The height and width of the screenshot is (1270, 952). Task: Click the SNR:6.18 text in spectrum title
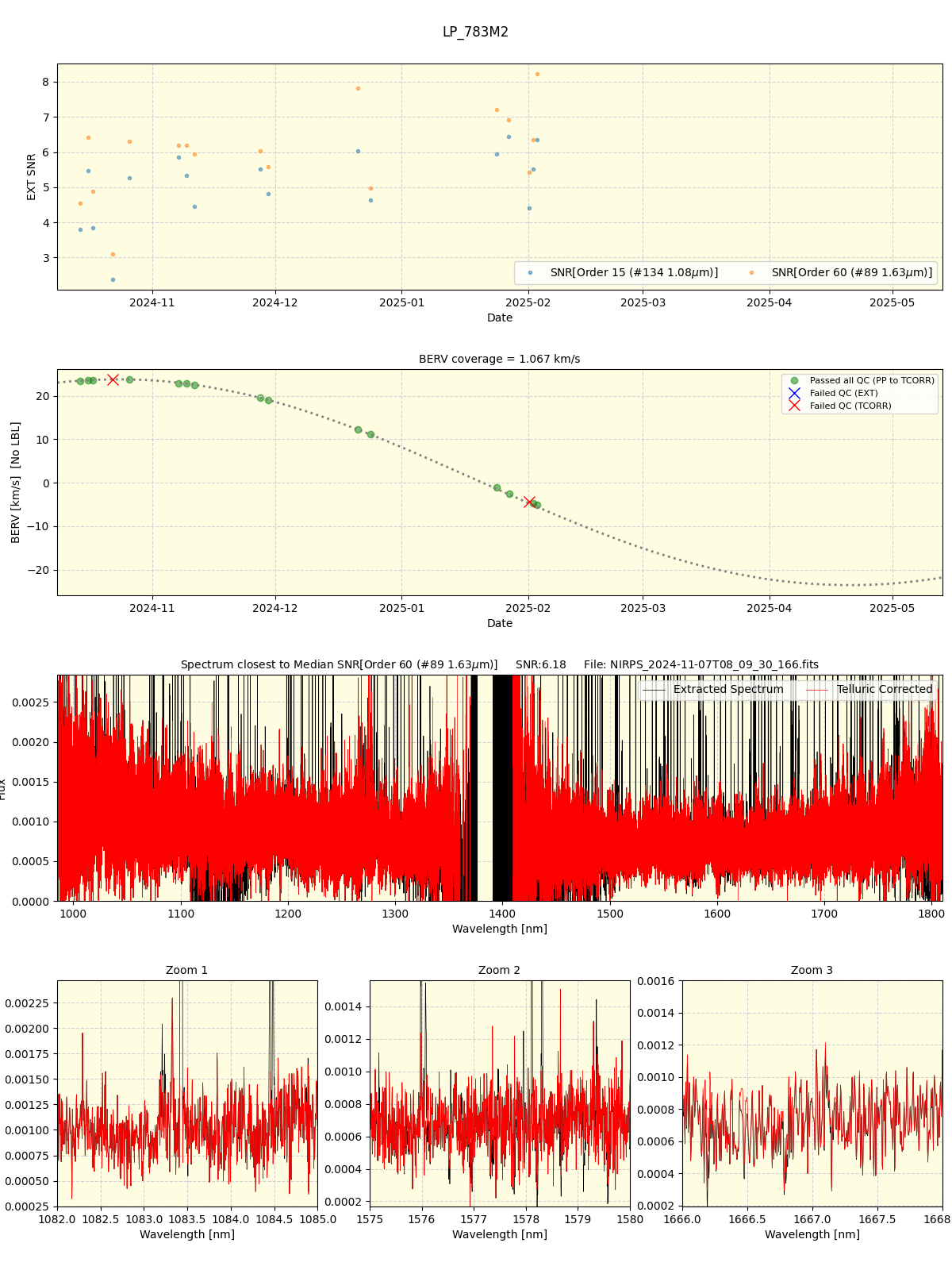540,665
